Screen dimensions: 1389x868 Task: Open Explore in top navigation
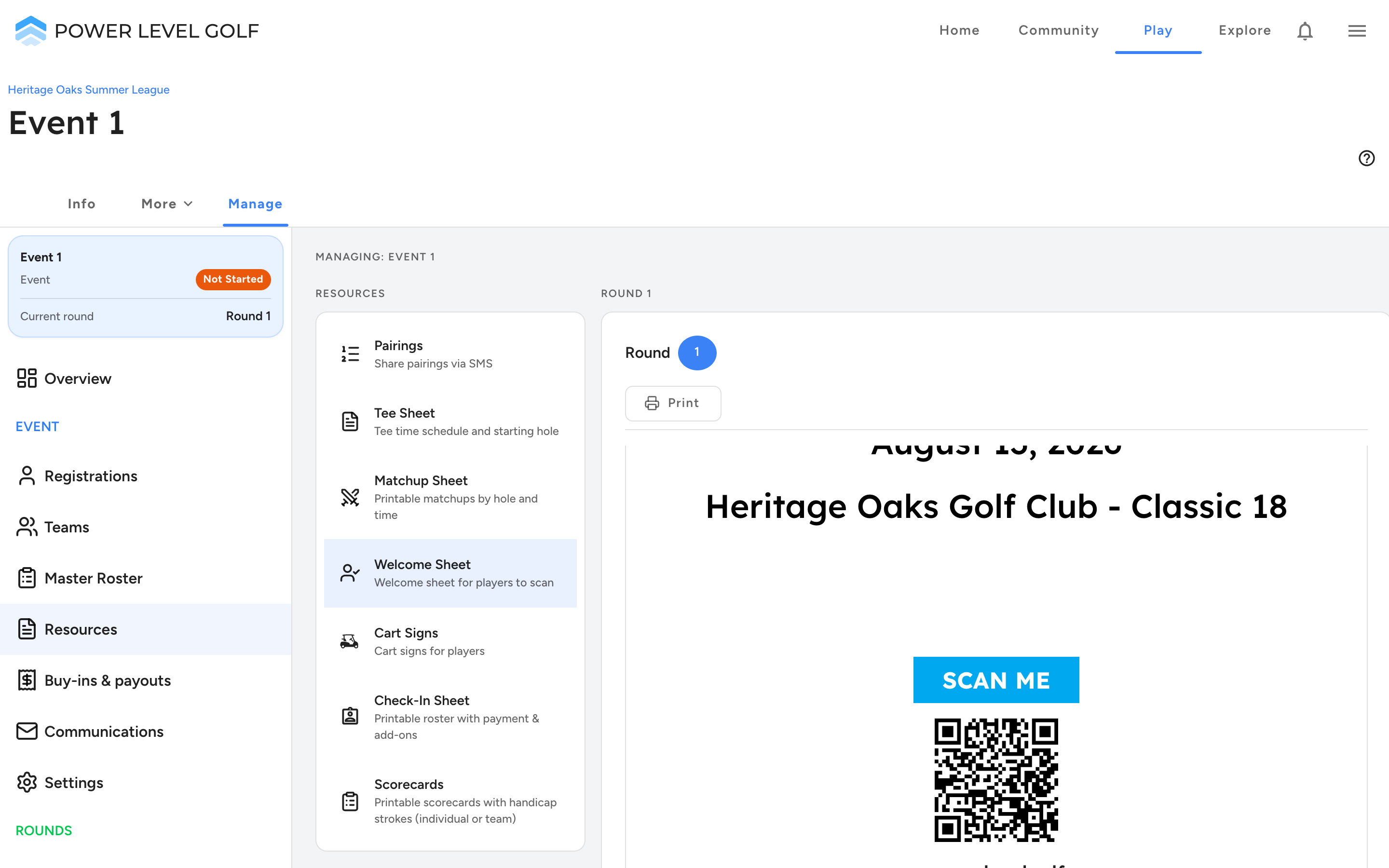pos(1245,30)
